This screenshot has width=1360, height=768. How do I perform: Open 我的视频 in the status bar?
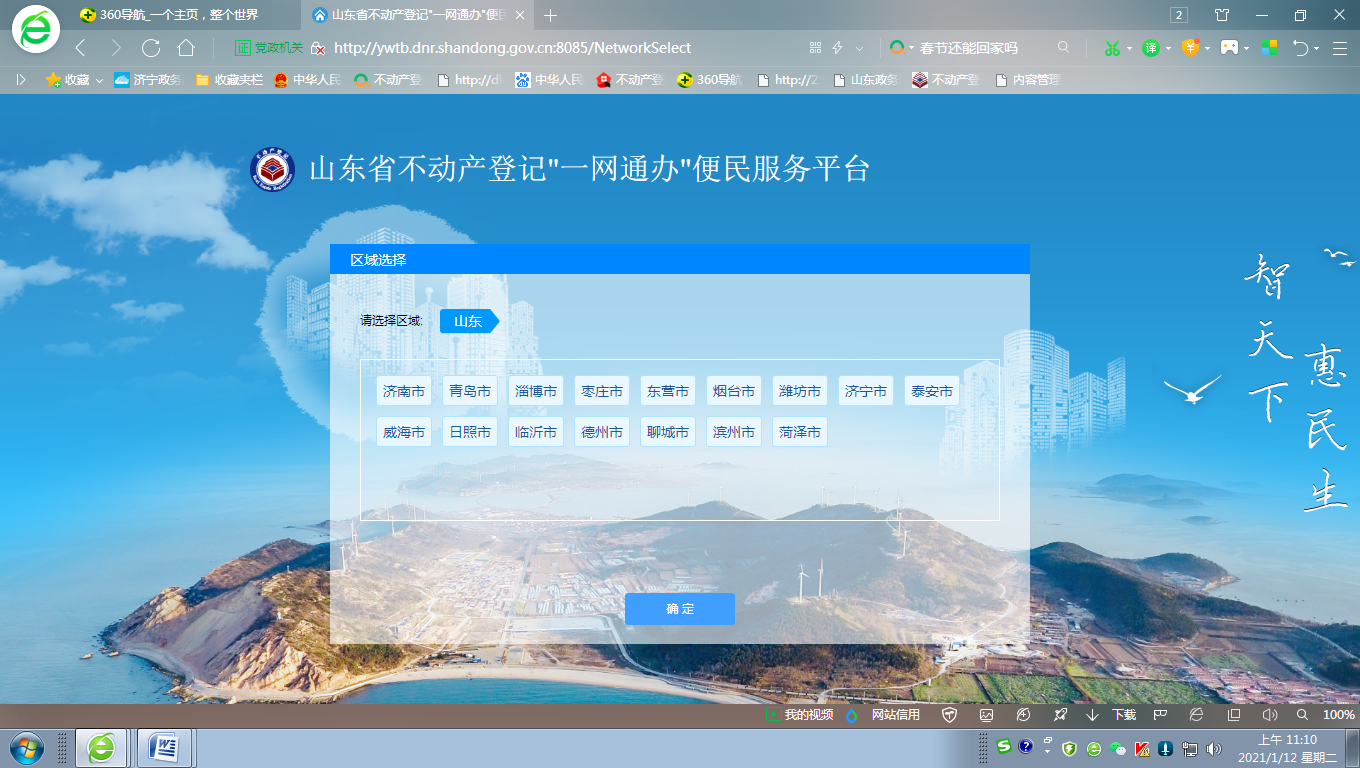[798, 715]
